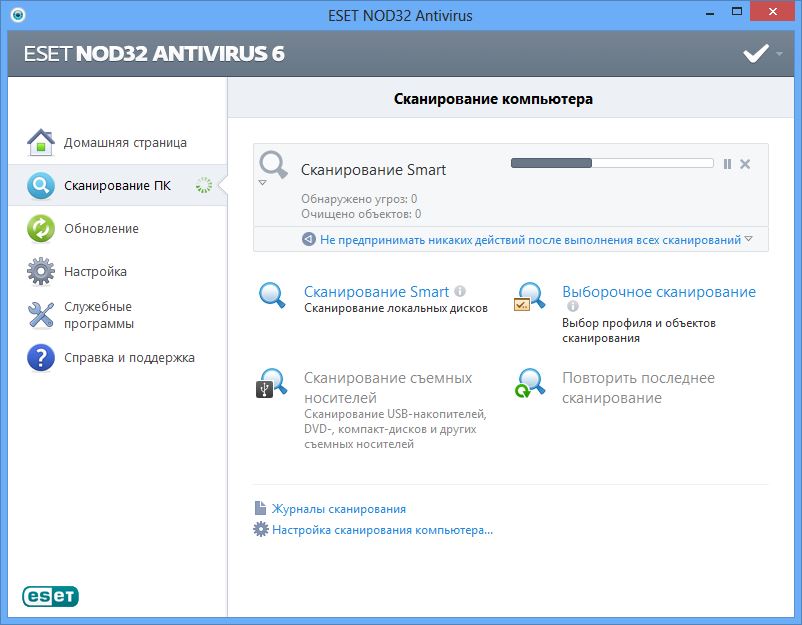Click the blue Help question mark icon
The width and height of the screenshot is (802, 625).
pos(40,358)
